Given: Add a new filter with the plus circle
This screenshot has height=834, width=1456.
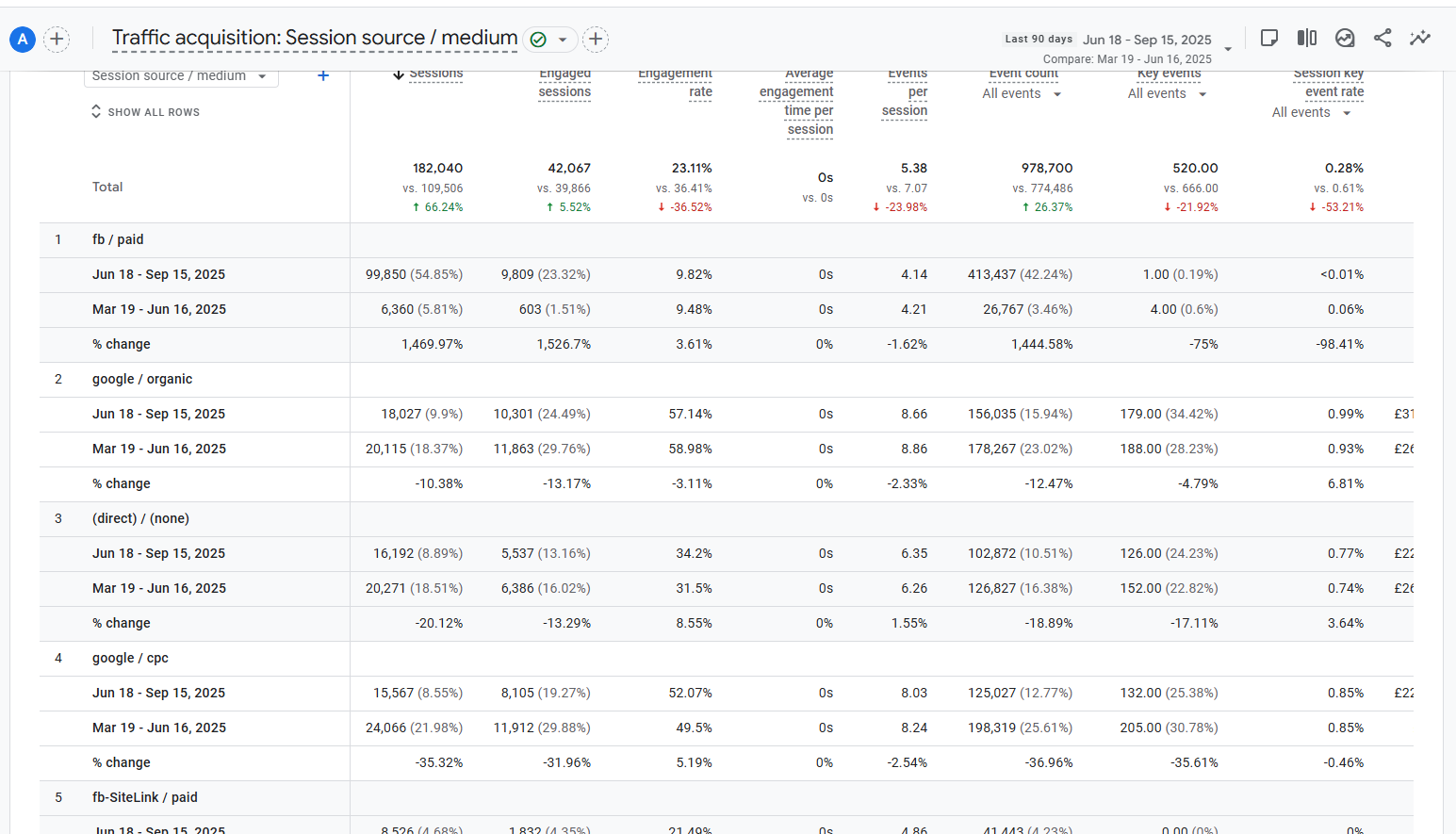Looking at the screenshot, I should 596,40.
